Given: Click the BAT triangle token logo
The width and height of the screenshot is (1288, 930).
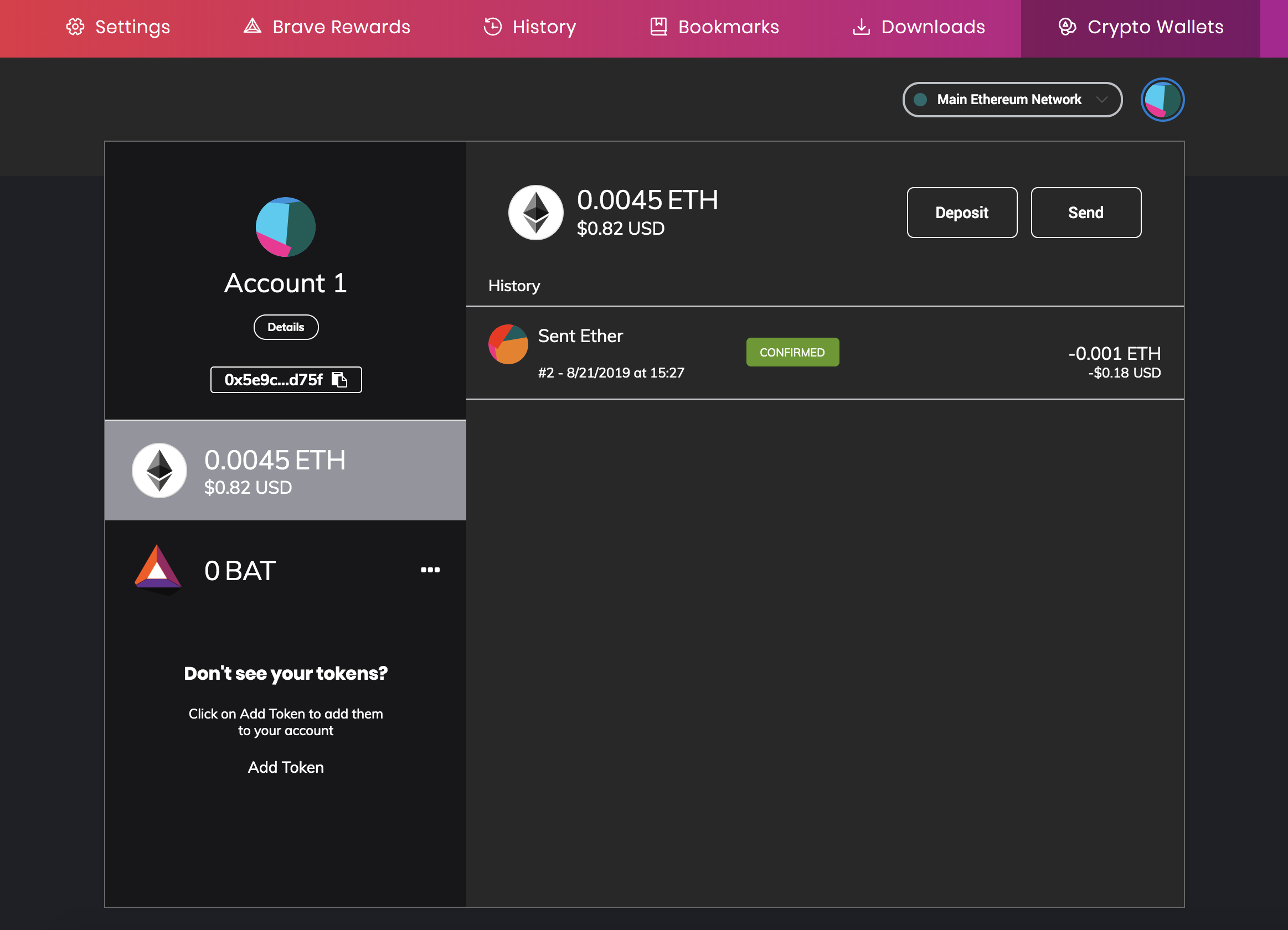Looking at the screenshot, I should 158,570.
